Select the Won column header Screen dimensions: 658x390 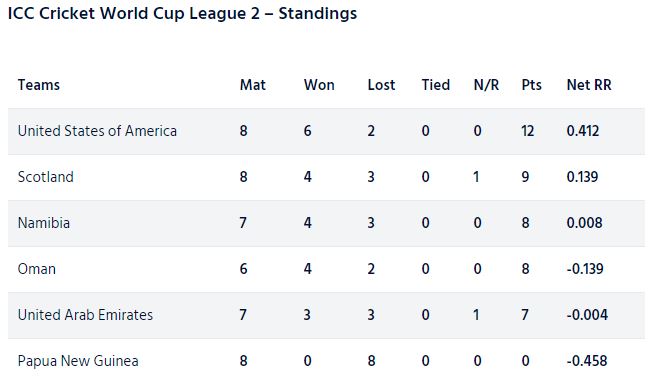pos(319,85)
